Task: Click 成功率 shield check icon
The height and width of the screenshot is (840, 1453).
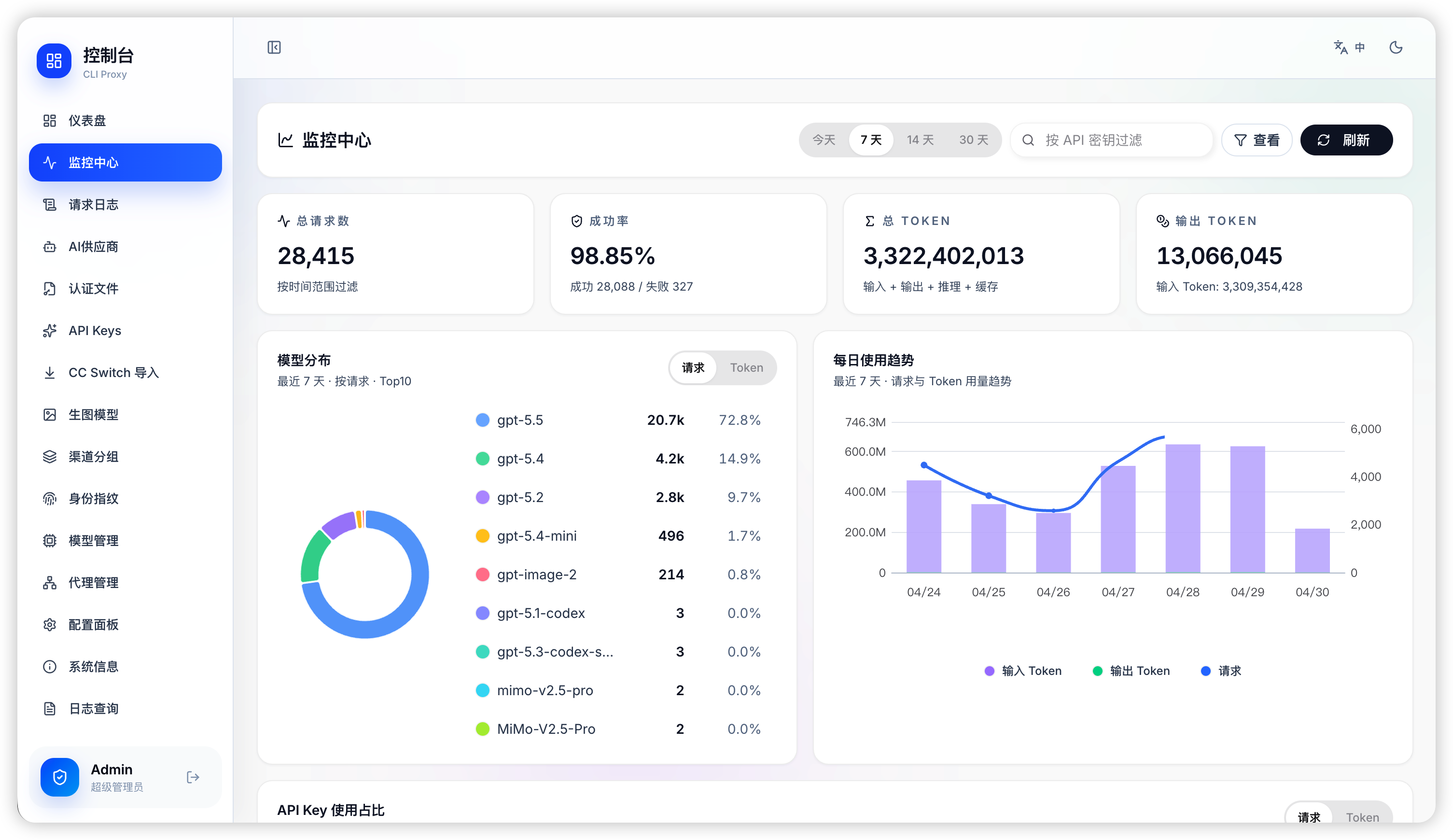Action: (x=576, y=221)
